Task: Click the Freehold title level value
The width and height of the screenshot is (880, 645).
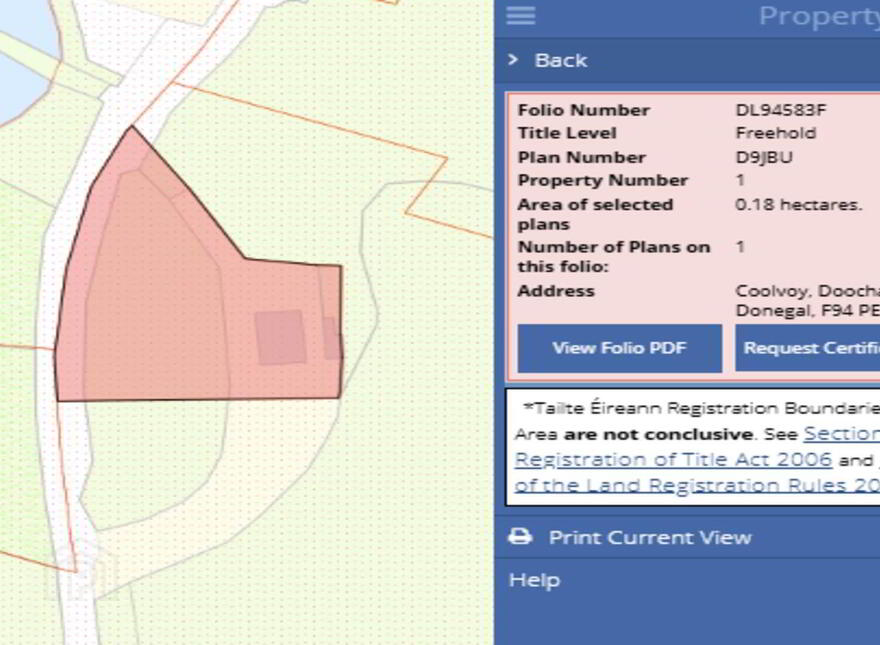Action: (776, 133)
